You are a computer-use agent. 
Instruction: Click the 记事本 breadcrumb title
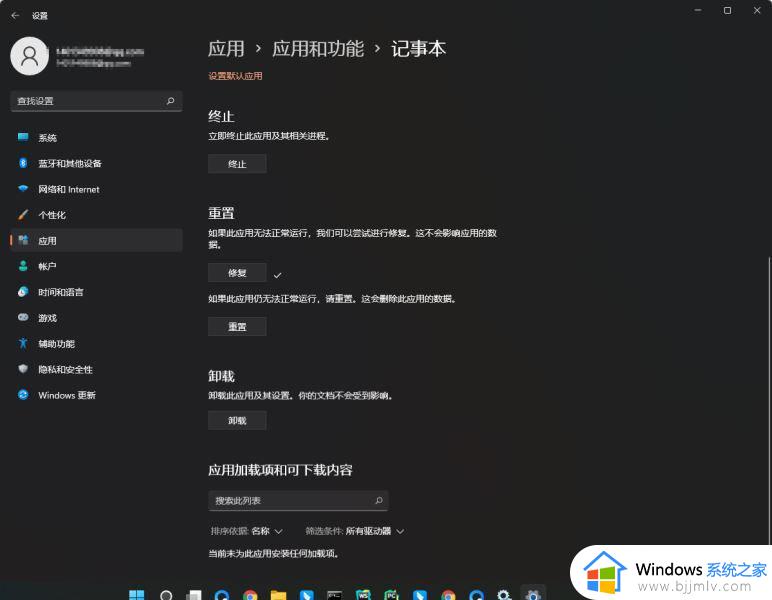tap(418, 49)
